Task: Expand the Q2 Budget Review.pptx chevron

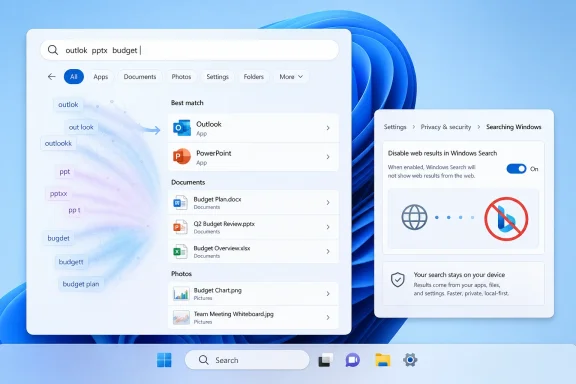Action: click(x=328, y=227)
